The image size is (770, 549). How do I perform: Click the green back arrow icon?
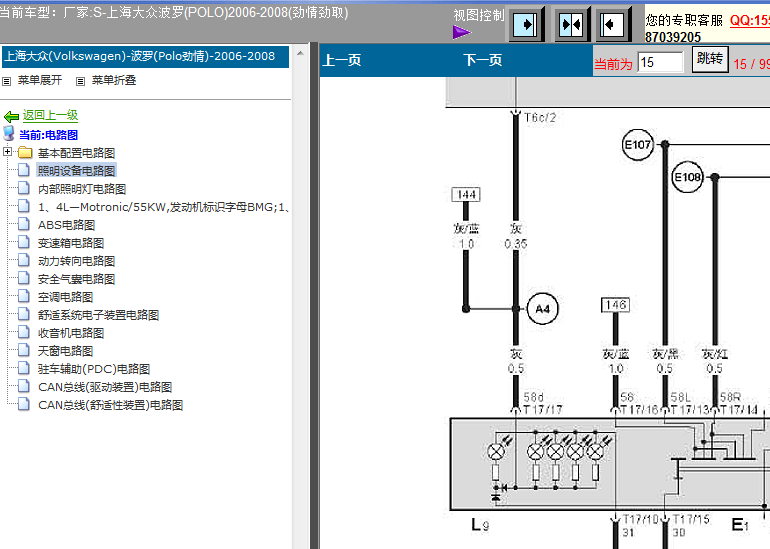(x=11, y=116)
